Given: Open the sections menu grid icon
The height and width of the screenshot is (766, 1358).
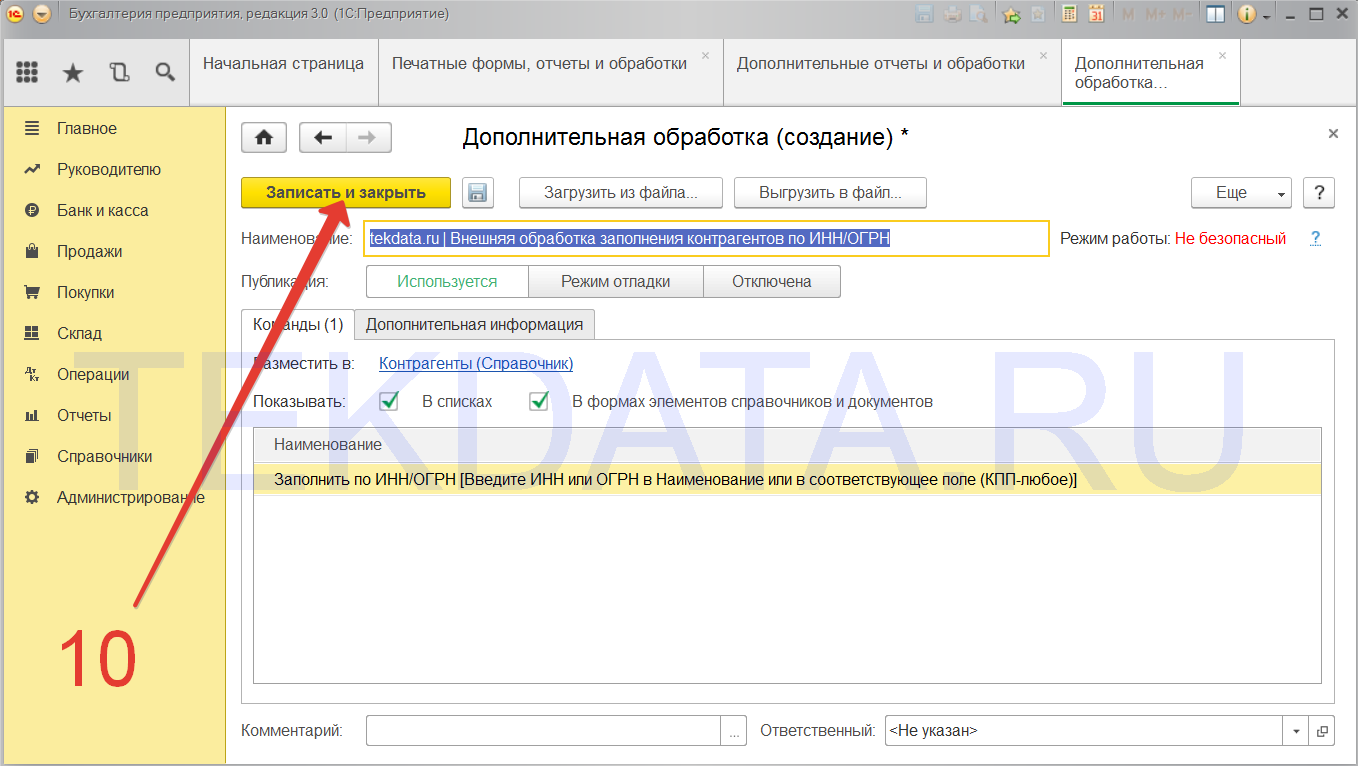Looking at the screenshot, I should (27, 72).
